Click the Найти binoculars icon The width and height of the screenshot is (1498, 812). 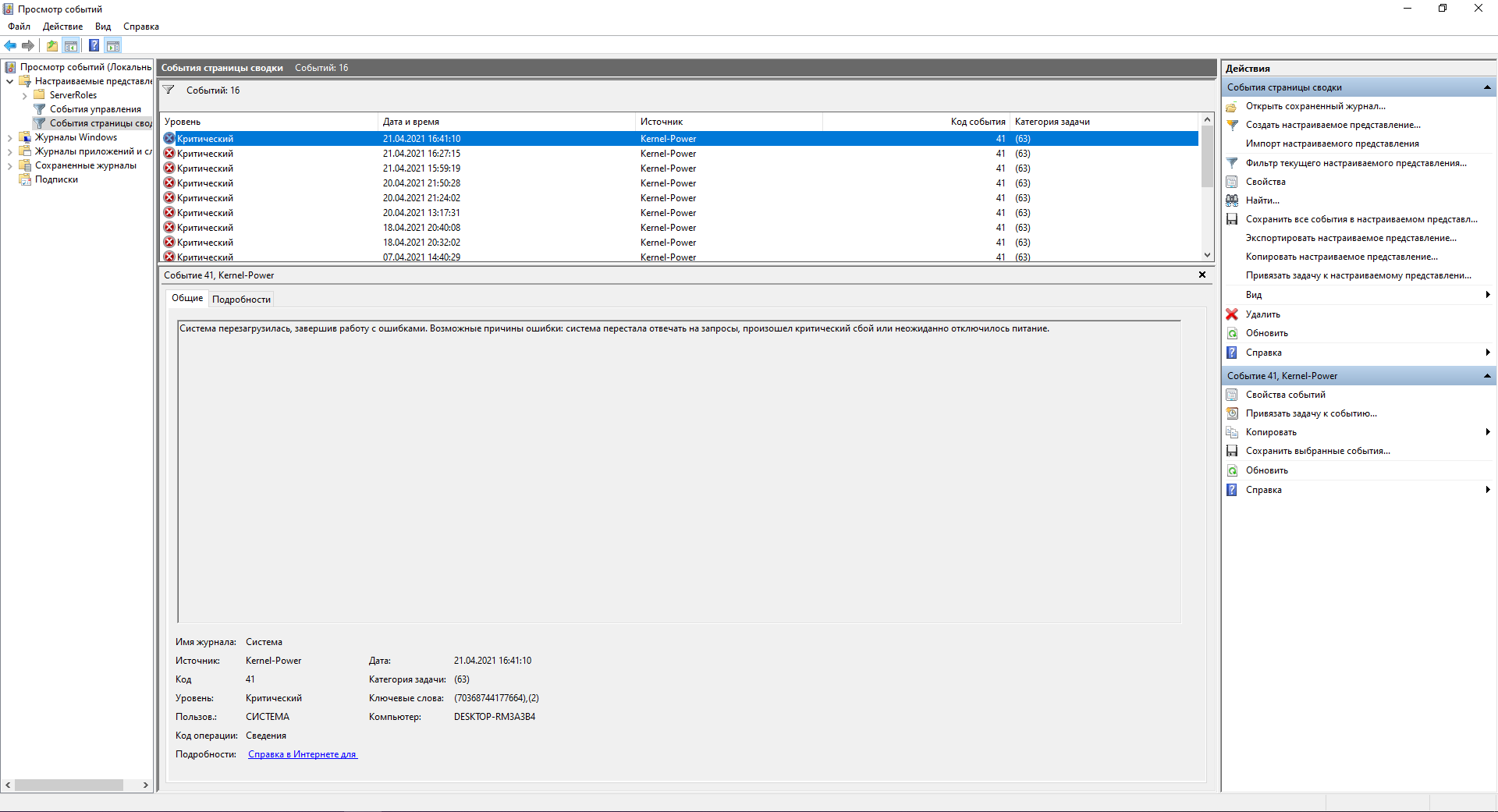1232,200
